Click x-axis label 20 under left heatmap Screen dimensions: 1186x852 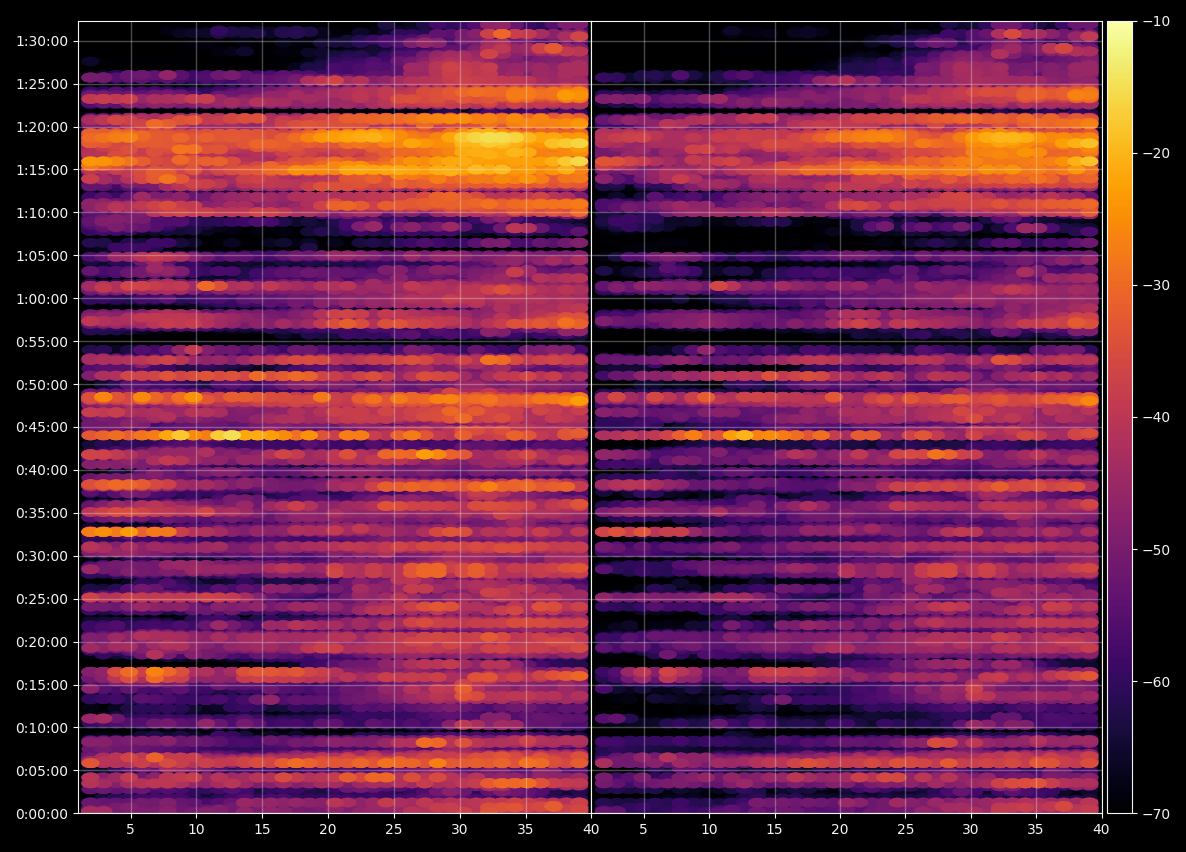tap(328, 829)
